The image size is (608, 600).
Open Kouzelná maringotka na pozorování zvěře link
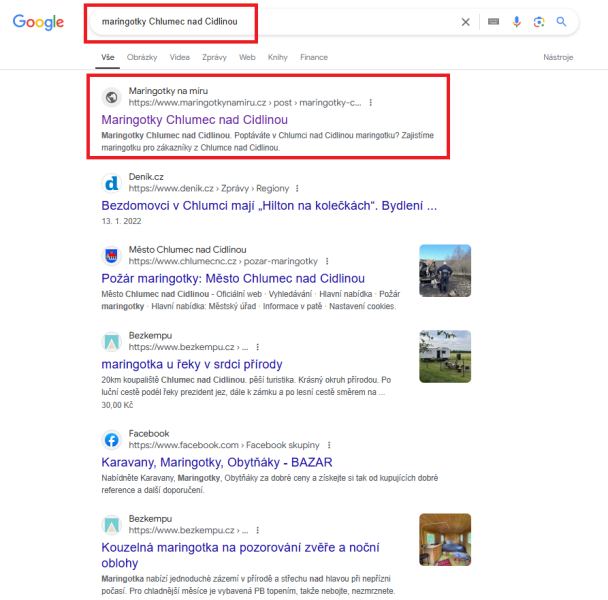[240, 555]
